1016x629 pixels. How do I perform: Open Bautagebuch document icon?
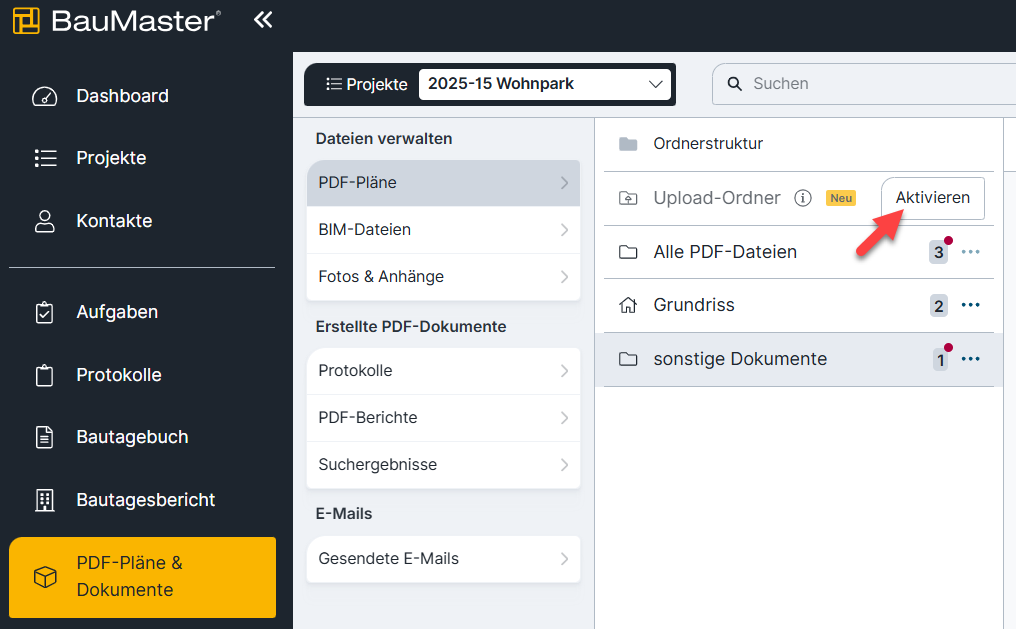pyautogui.click(x=45, y=437)
